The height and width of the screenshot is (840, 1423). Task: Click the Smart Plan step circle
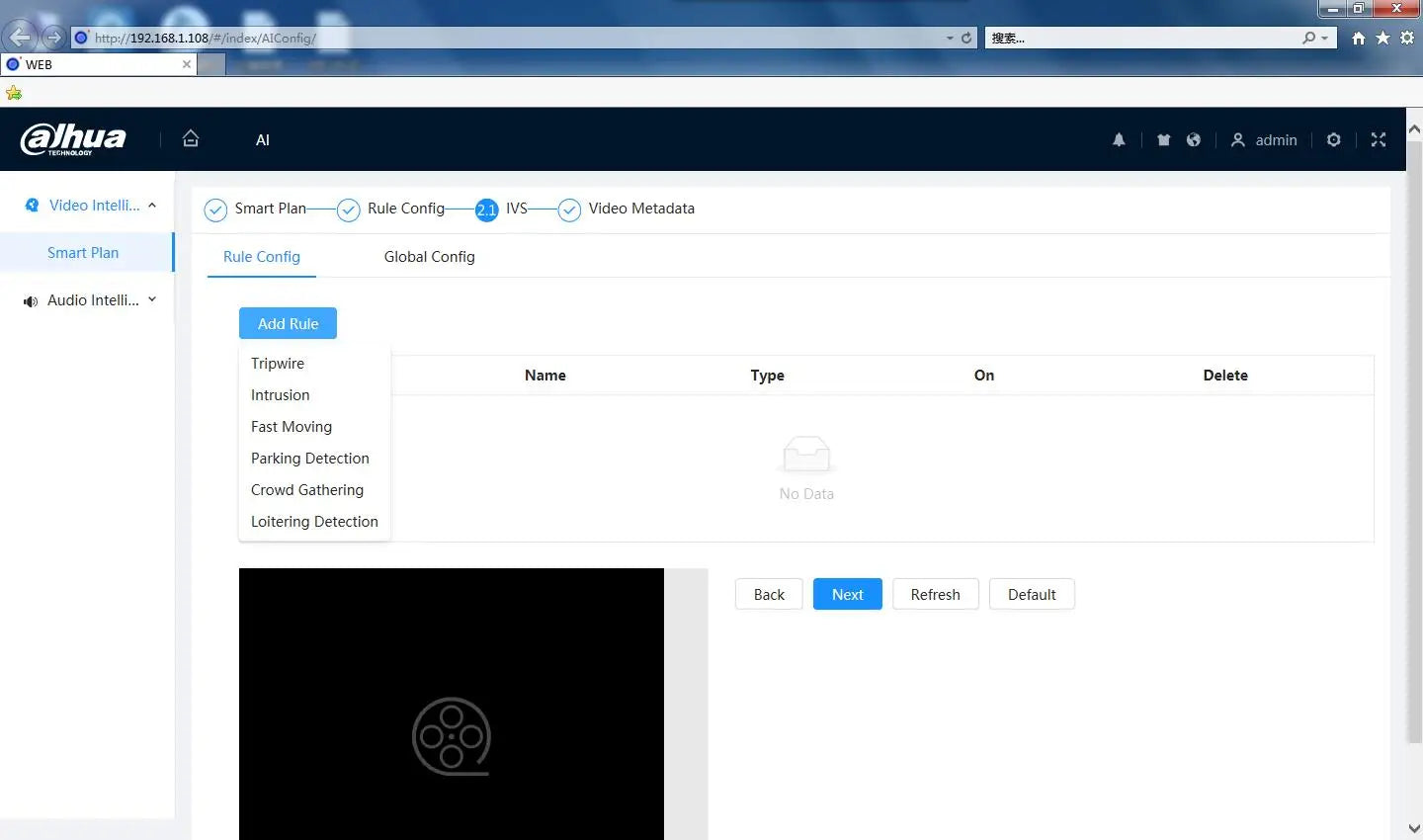(215, 210)
